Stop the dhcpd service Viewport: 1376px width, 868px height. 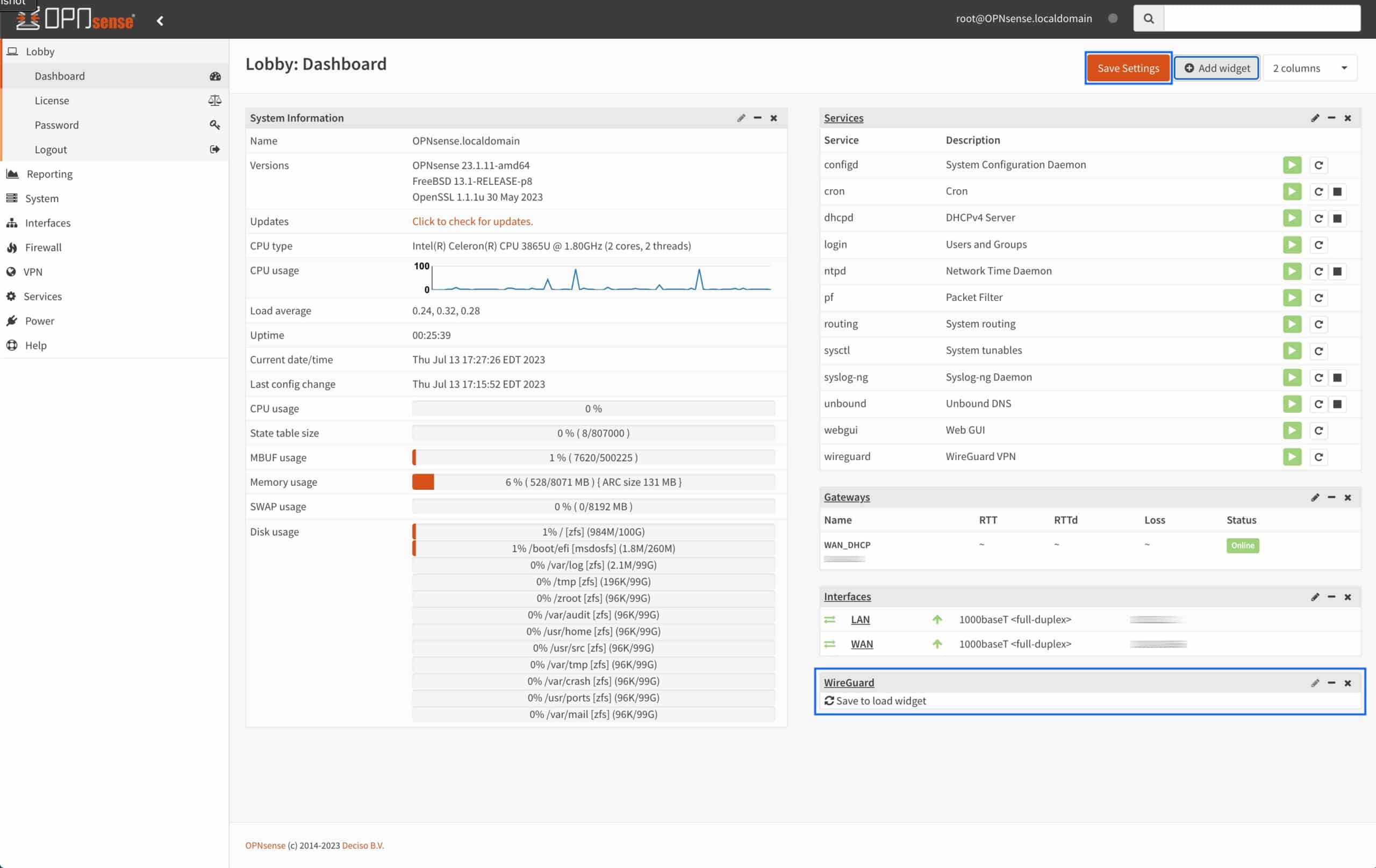coord(1337,218)
